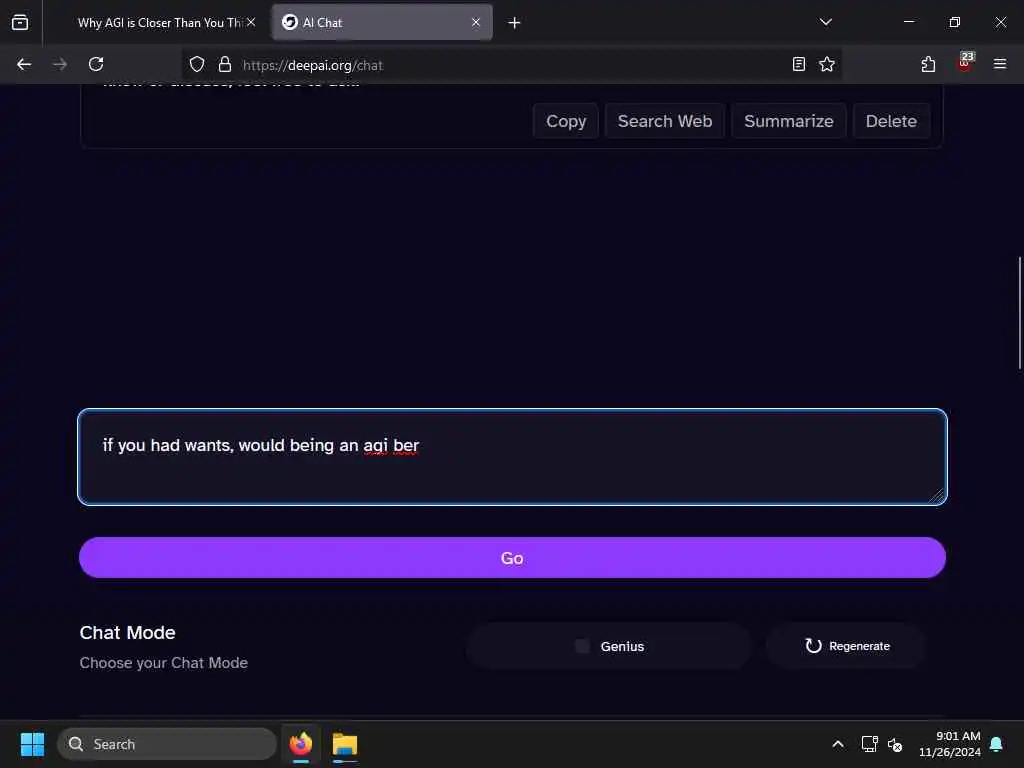1024x768 pixels.
Task: Close the AI Chat tab
Action: pyautogui.click(x=476, y=22)
